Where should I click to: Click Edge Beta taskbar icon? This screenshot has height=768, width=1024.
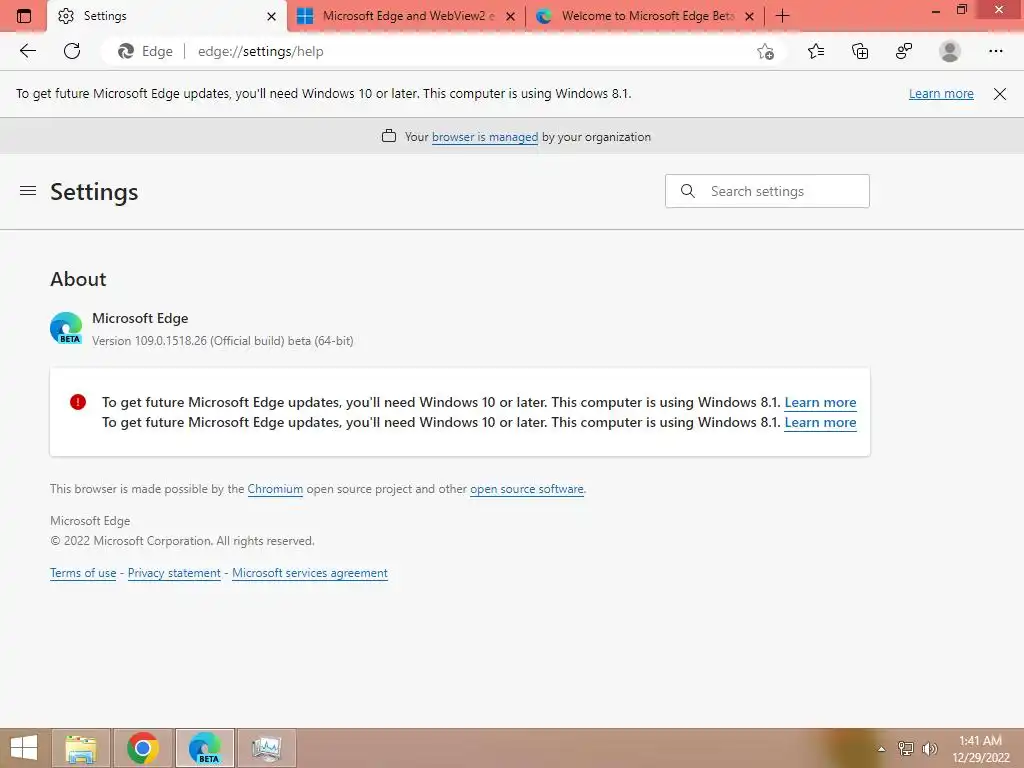tap(205, 748)
